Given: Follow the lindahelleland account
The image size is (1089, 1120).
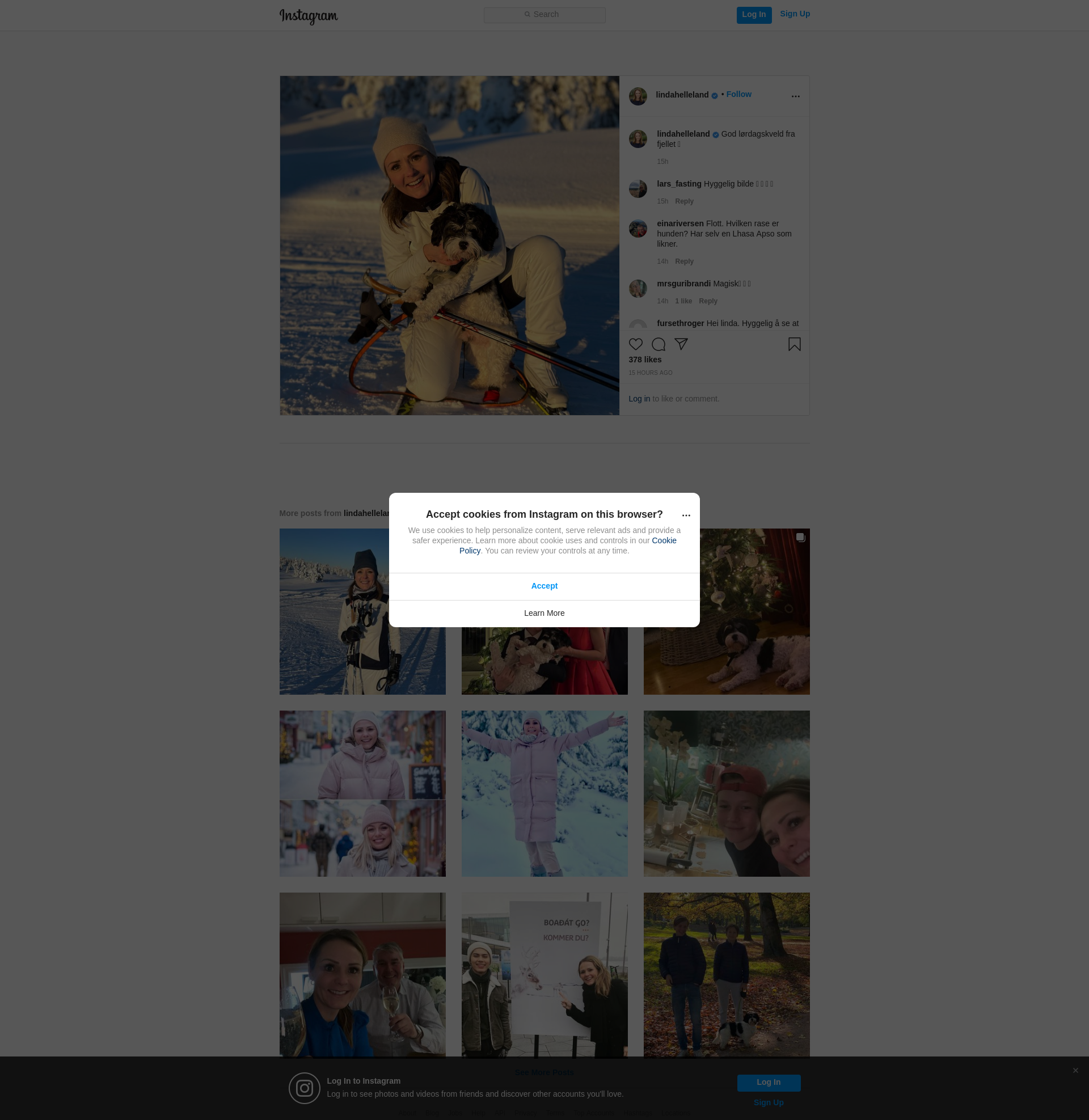Looking at the screenshot, I should tap(738, 94).
